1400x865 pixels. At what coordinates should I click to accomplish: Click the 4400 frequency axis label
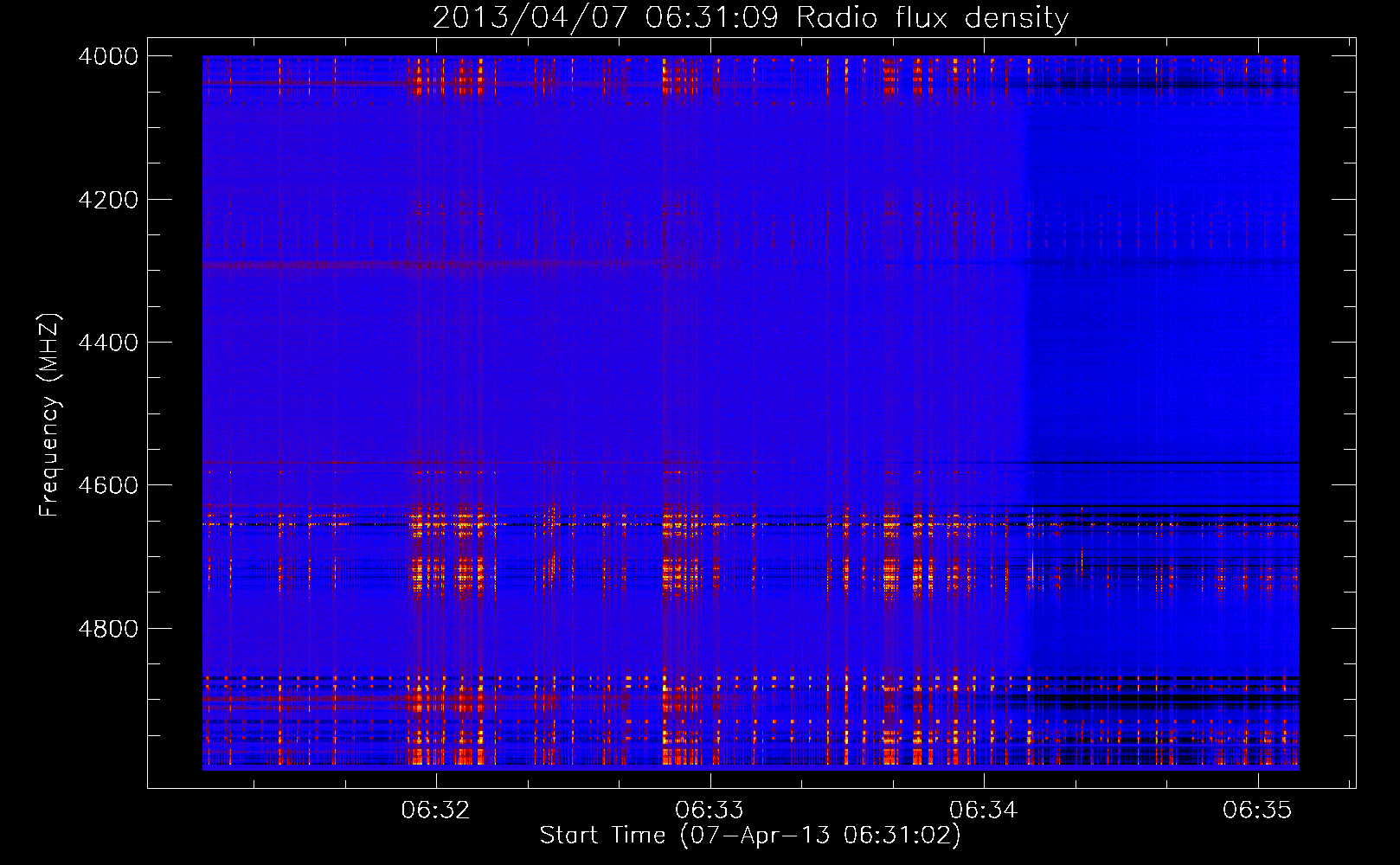[108, 343]
